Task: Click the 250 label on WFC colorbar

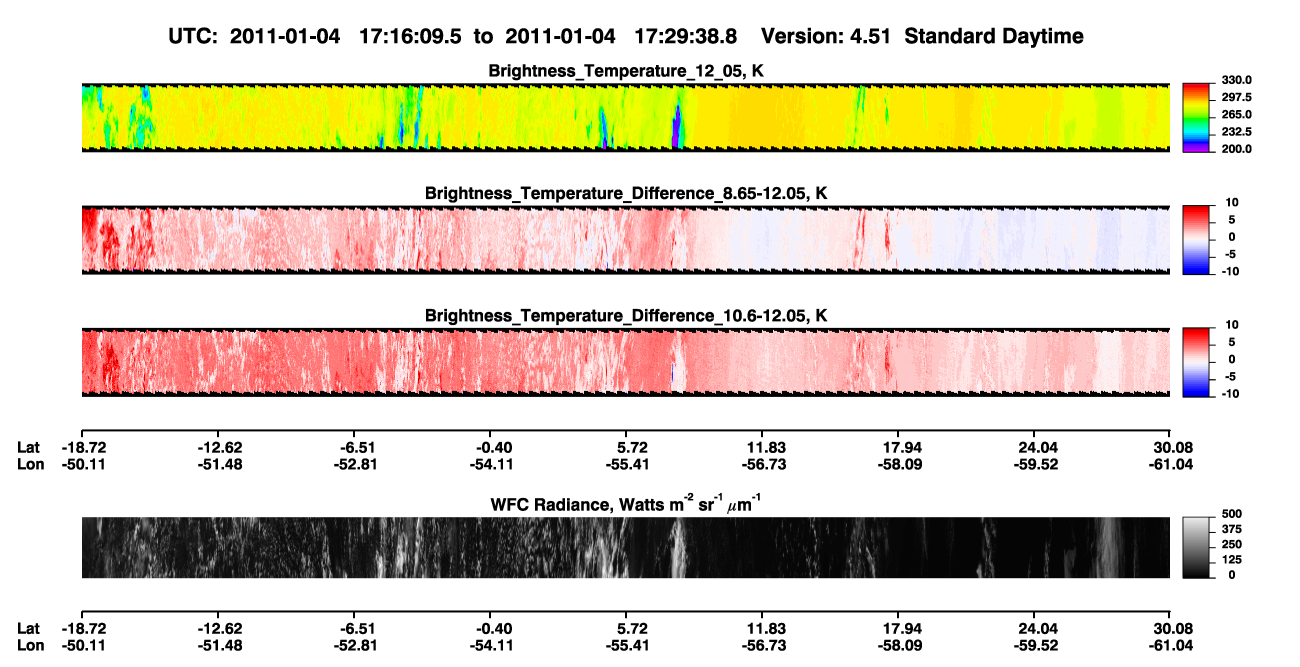Action: coord(1231,544)
